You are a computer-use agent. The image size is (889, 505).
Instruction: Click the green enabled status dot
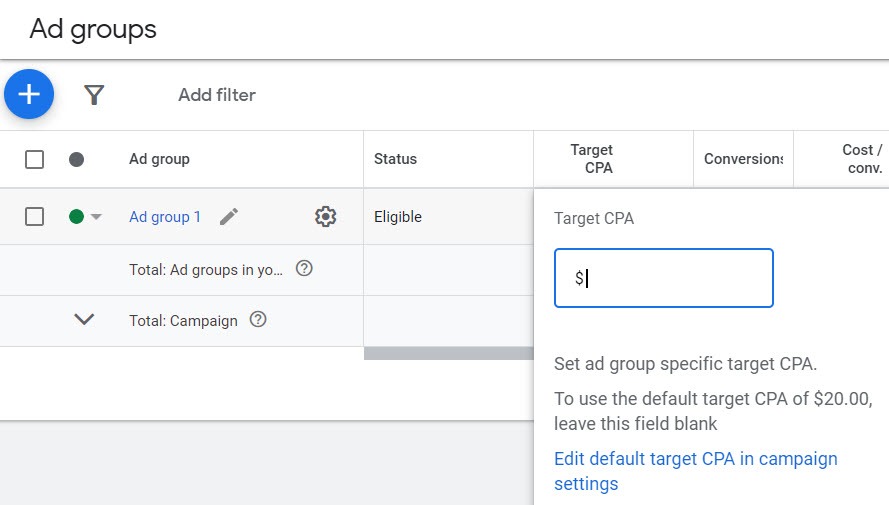76,217
